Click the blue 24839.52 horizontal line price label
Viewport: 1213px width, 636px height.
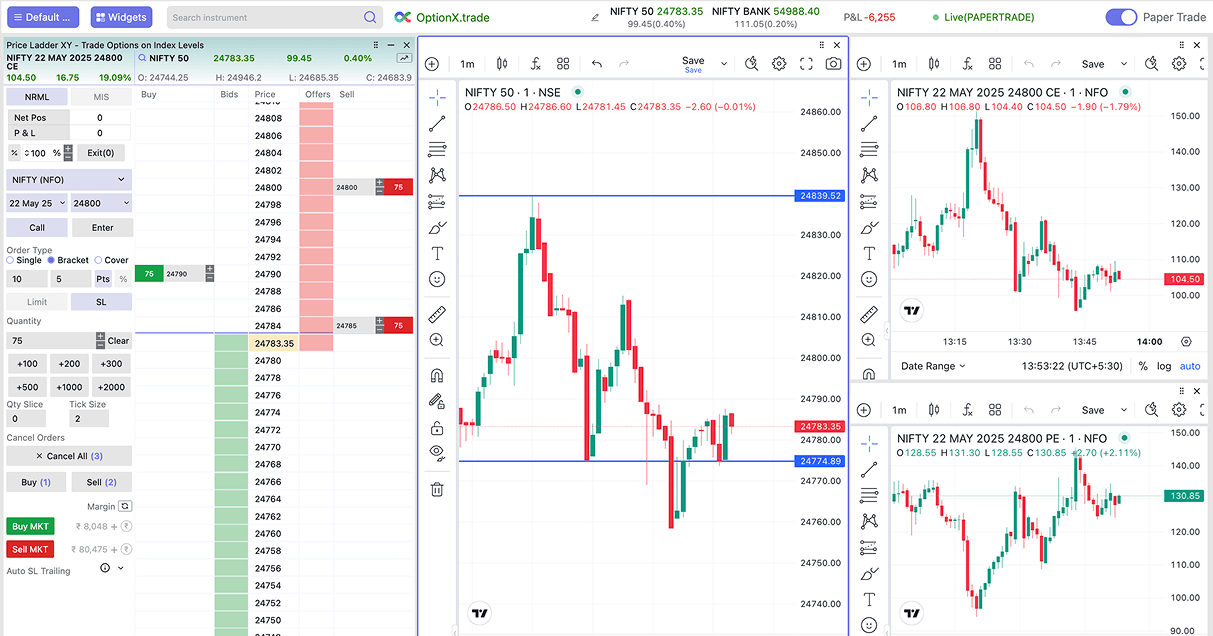click(820, 196)
